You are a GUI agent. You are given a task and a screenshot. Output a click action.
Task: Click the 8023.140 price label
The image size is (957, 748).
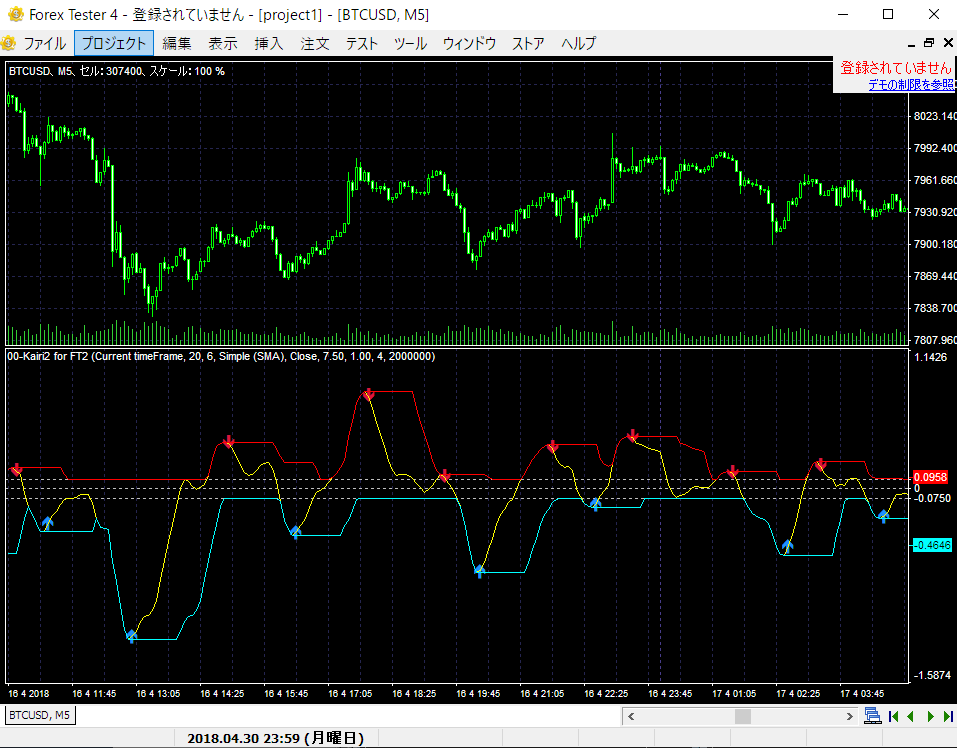[935, 117]
